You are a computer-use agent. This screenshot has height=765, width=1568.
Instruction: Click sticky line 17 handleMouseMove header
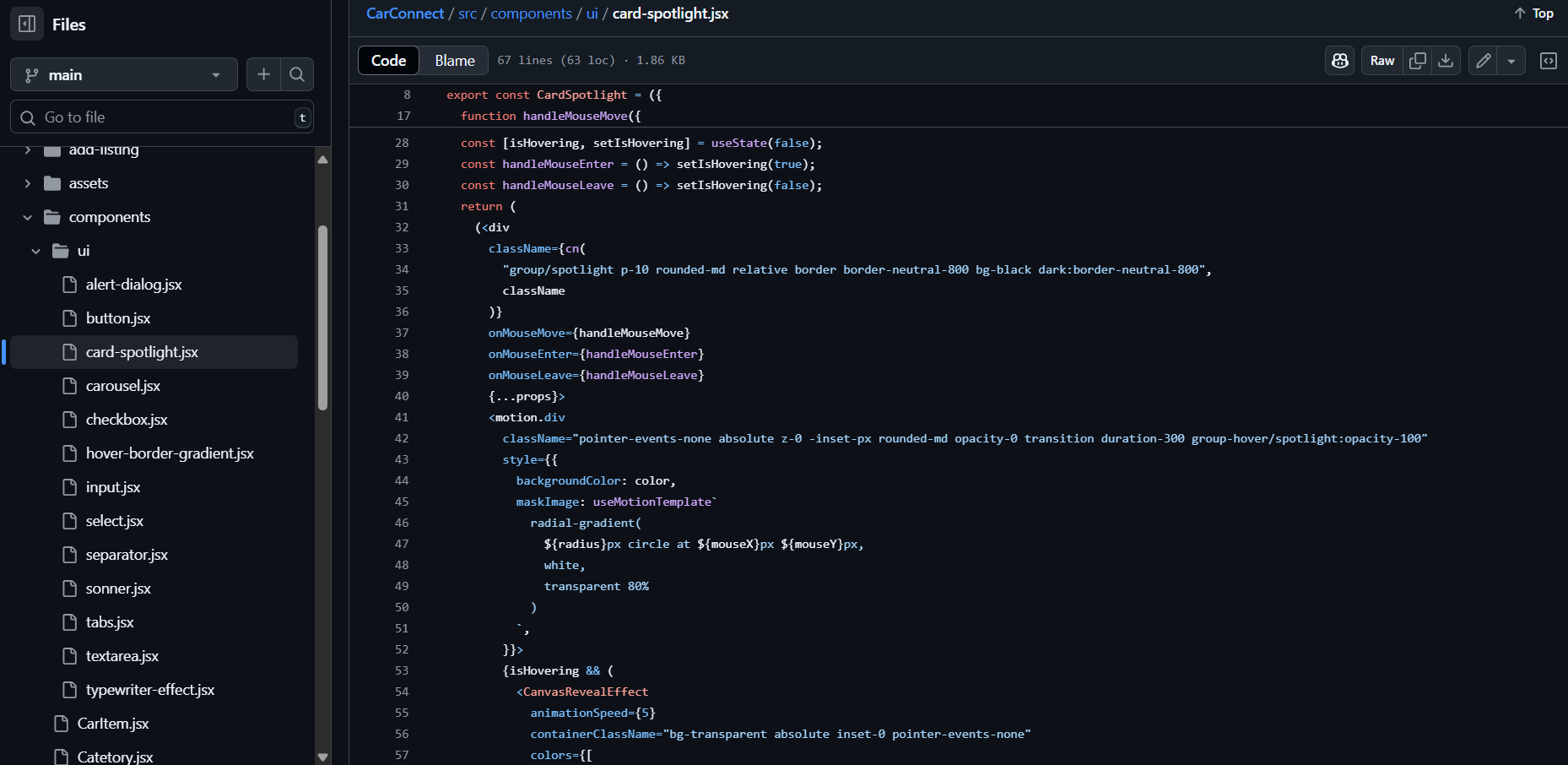click(x=551, y=116)
